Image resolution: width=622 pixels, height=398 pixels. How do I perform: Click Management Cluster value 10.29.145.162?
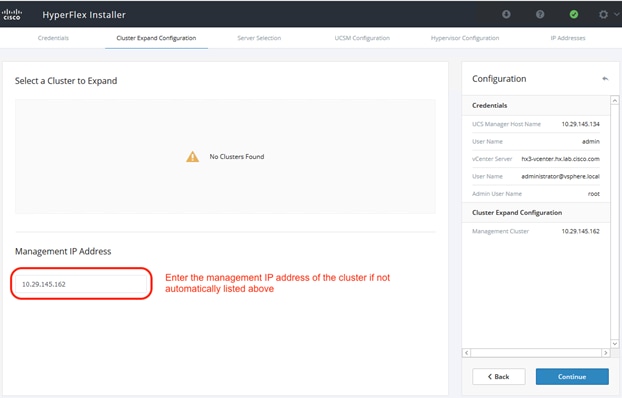click(580, 231)
